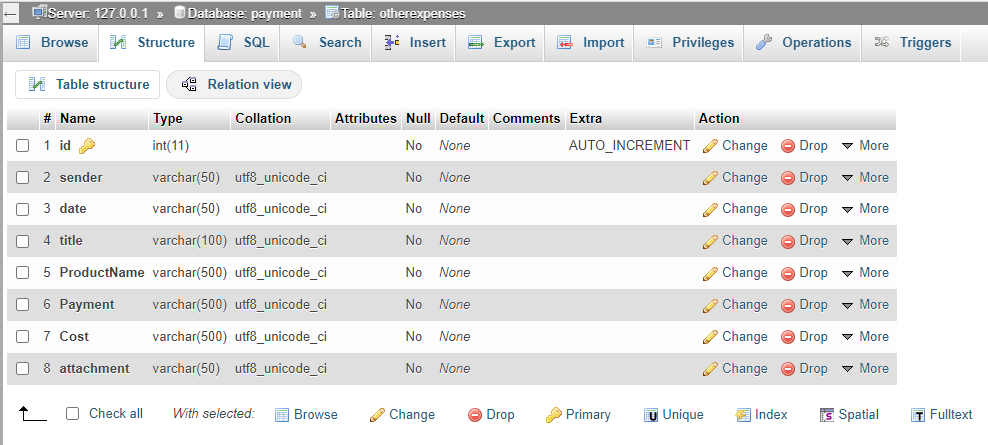The image size is (988, 445).
Task: Expand the More dropdown for id row
Action: coord(865,146)
